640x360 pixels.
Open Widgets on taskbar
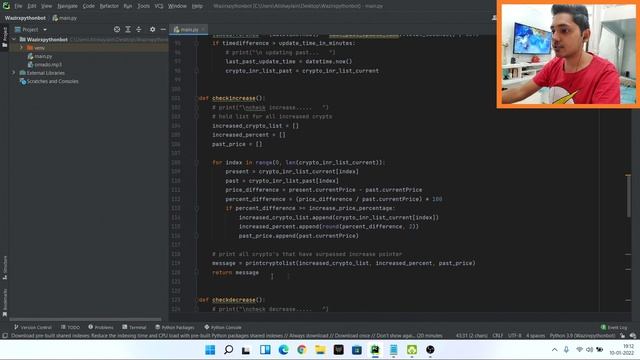[x=265, y=350]
